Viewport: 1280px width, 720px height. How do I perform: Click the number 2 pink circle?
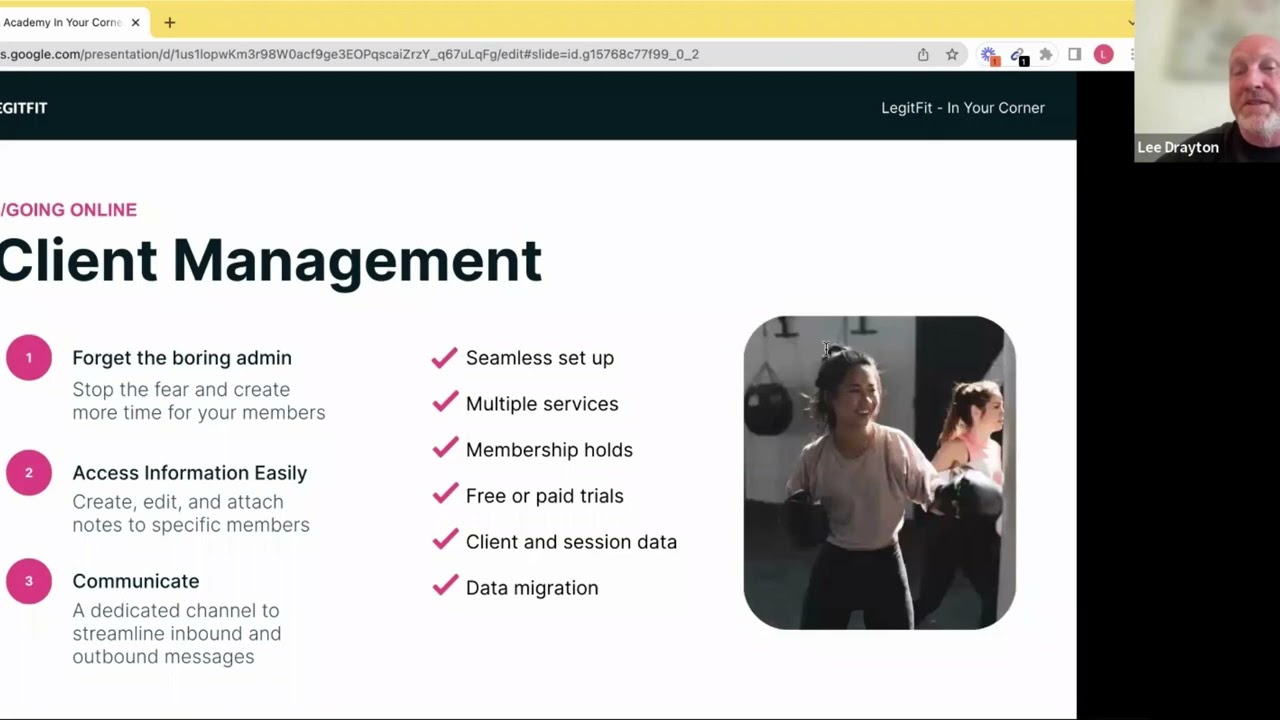[29, 473]
